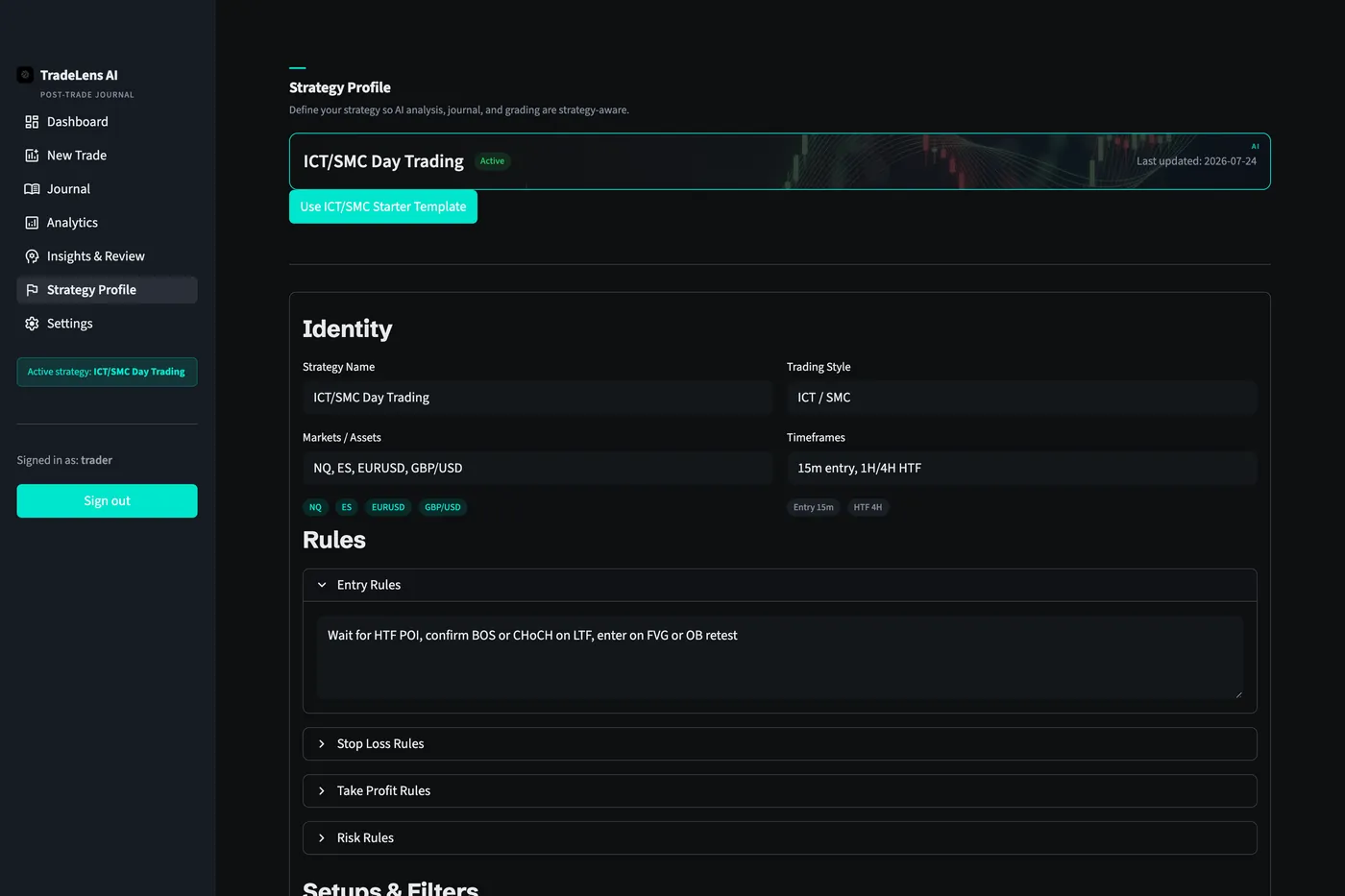Screen dimensions: 1345x896
Task: Click the New Trade chart icon
Action: pos(32,156)
